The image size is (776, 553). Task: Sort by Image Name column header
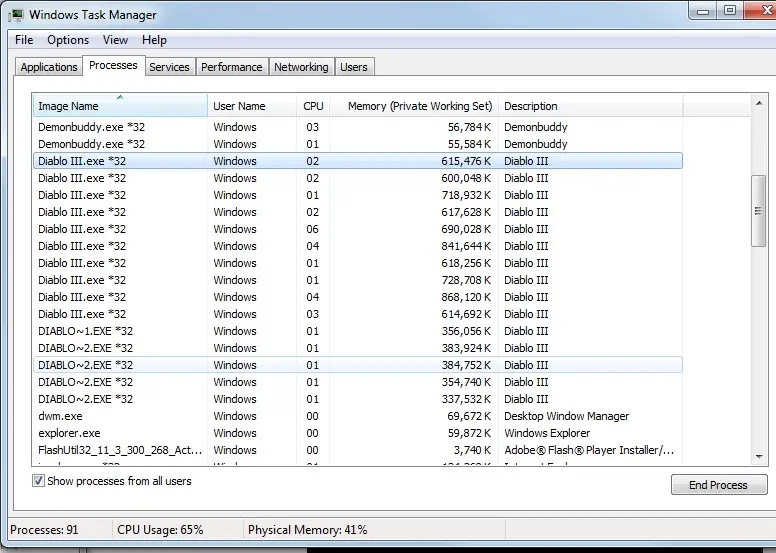point(120,105)
